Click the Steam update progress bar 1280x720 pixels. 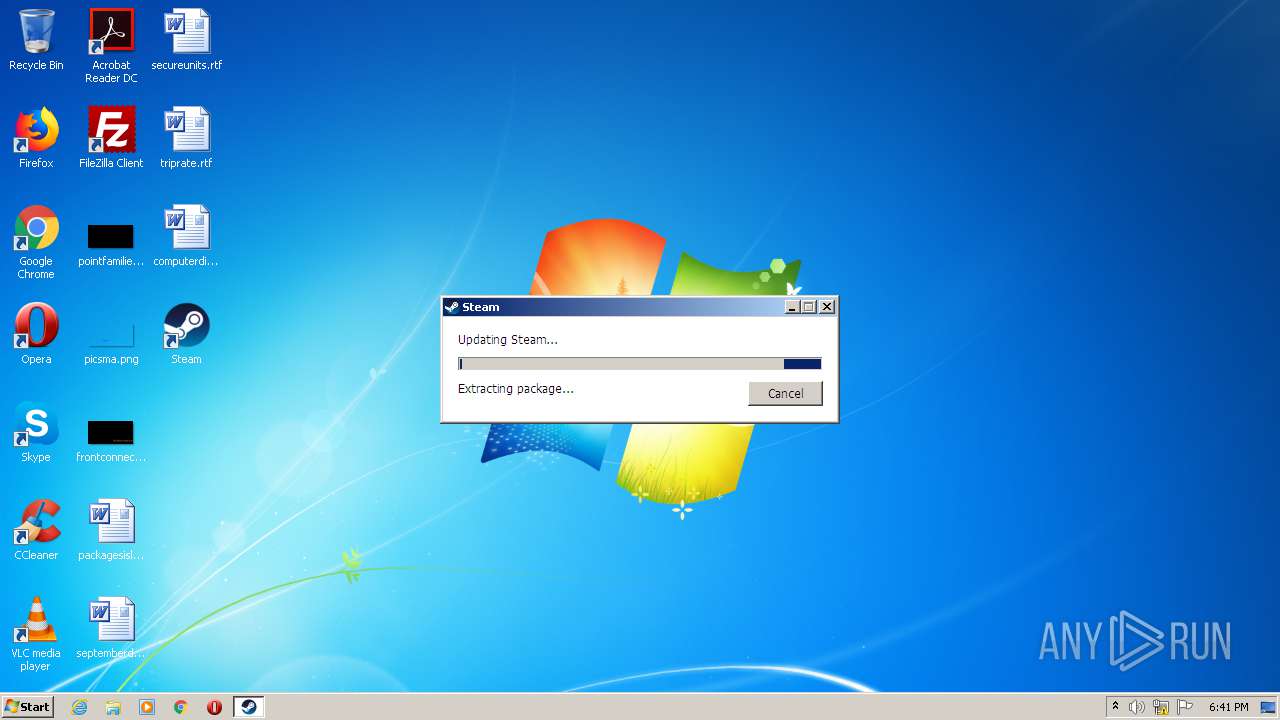pyautogui.click(x=640, y=364)
